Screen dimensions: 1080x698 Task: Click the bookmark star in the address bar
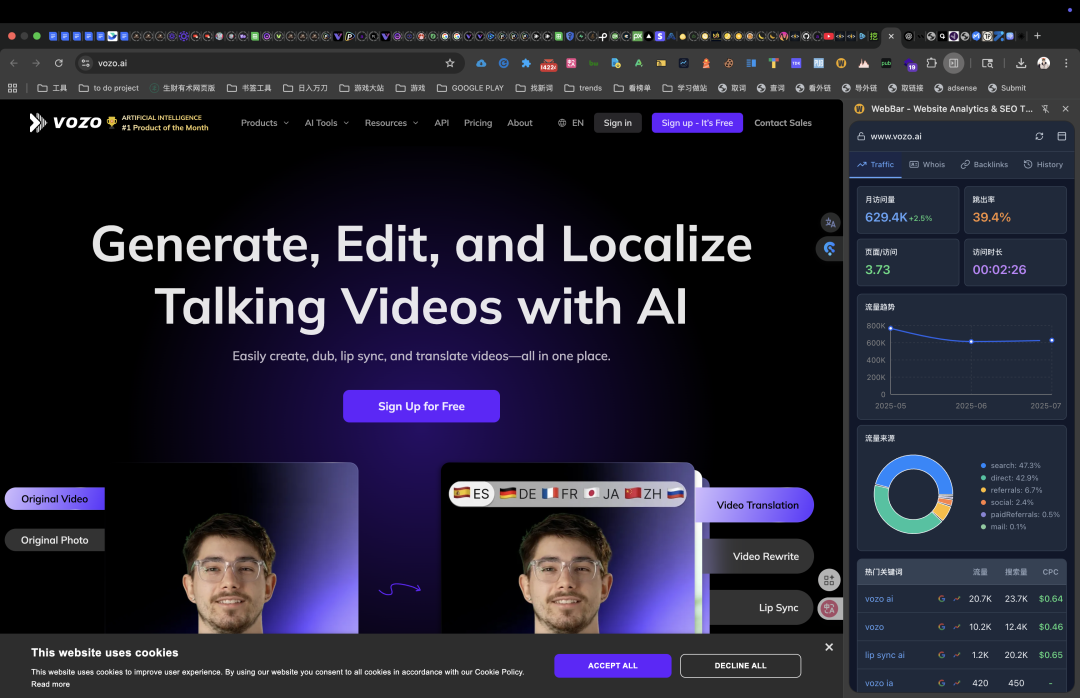(x=450, y=63)
